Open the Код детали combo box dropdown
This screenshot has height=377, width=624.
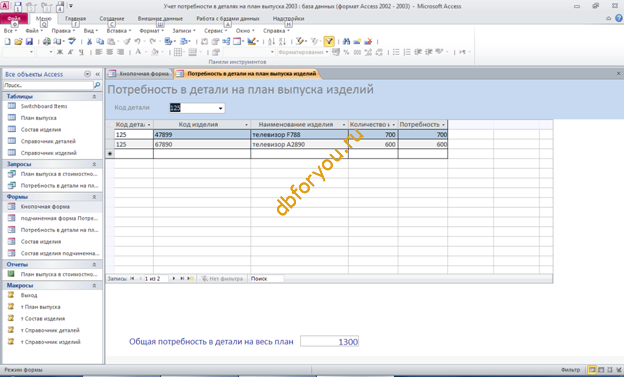(220, 108)
